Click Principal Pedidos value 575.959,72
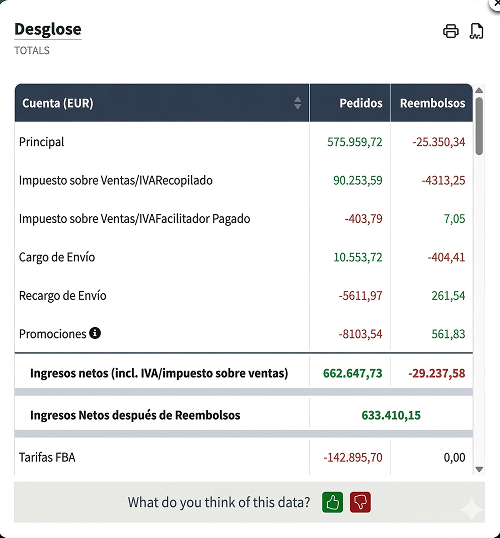Viewport: 500px width, 538px height. pyautogui.click(x=354, y=142)
